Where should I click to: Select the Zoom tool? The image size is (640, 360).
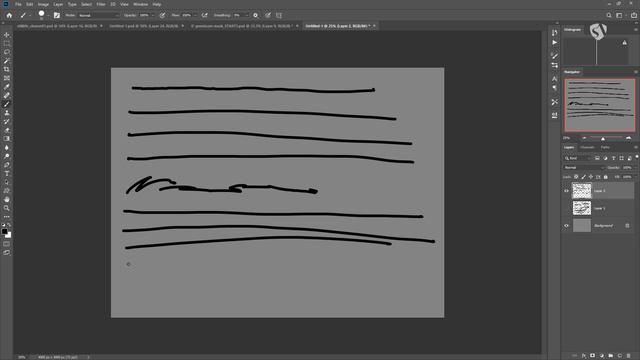click(7, 208)
